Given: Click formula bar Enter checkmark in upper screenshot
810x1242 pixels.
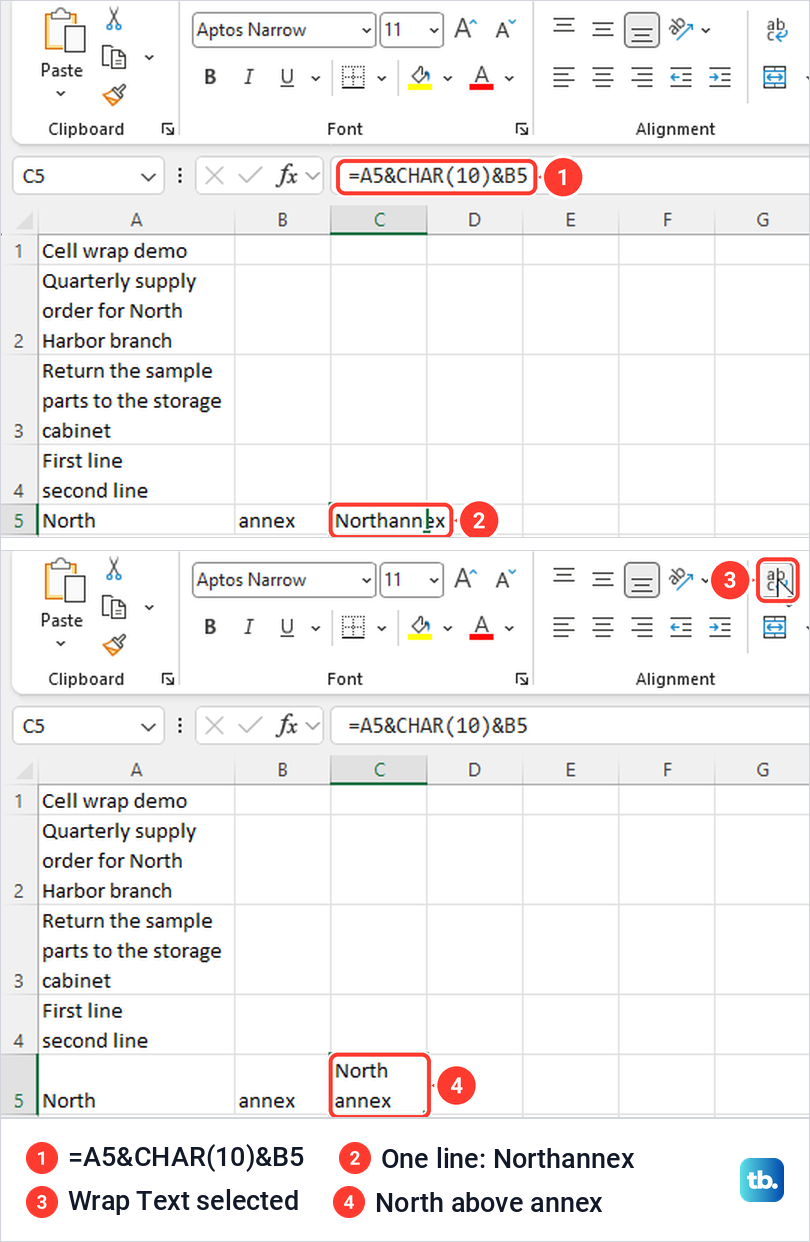Looking at the screenshot, I should (250, 177).
